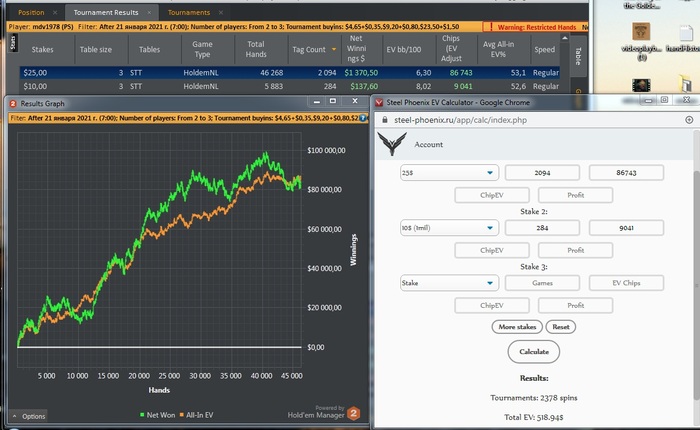Click the EV chips field showing 86743
The height and width of the screenshot is (430, 700).
point(626,173)
